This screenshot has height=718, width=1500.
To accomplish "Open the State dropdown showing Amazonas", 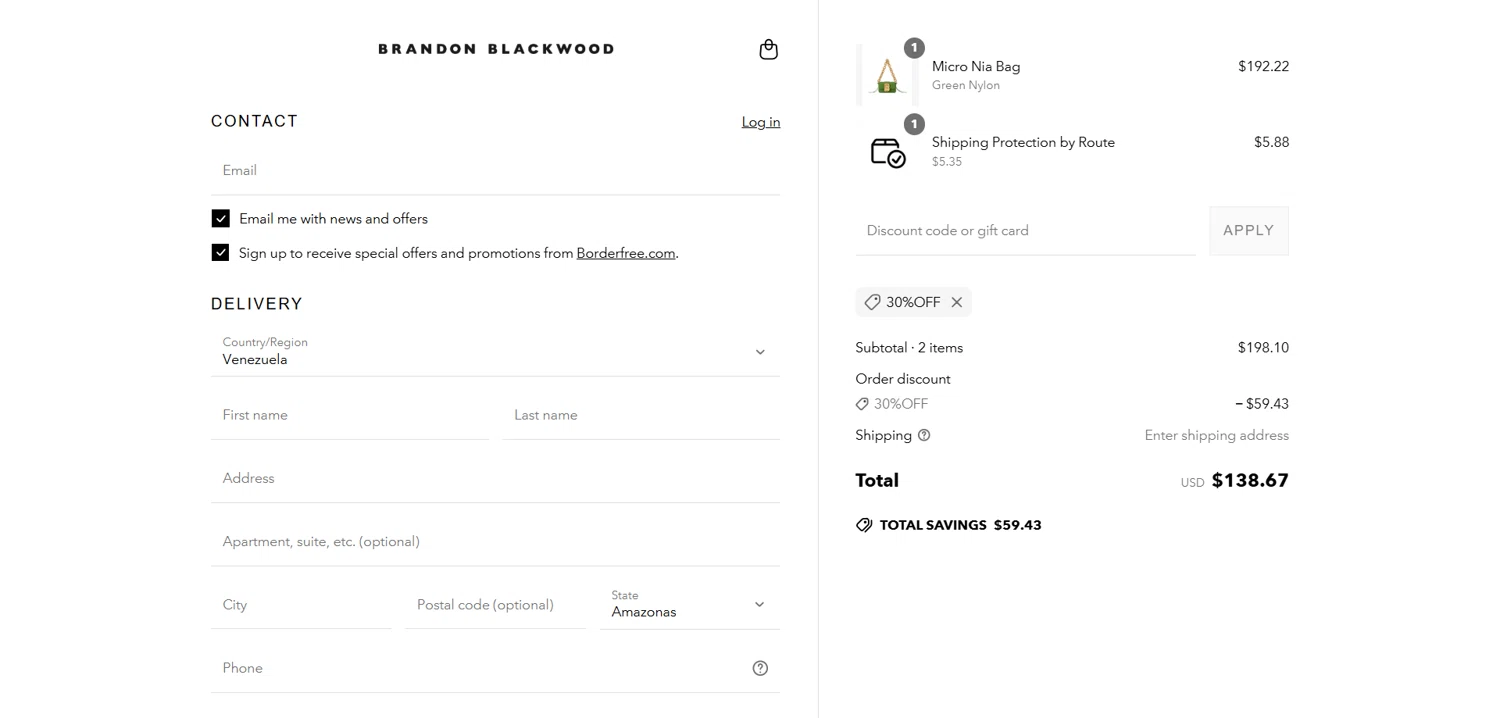I will pos(690,605).
